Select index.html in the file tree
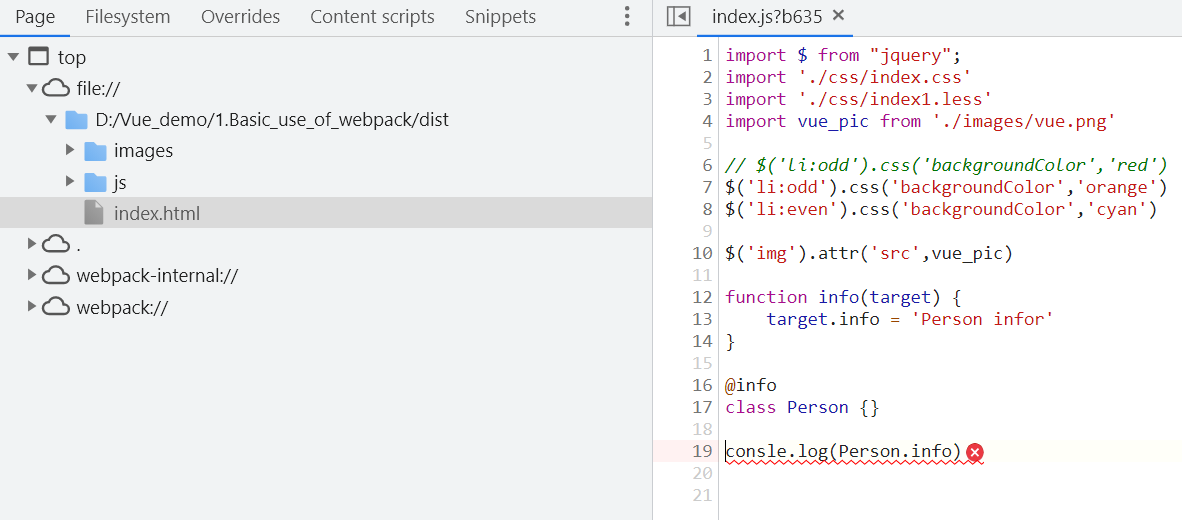This screenshot has width=1182, height=520. click(157, 213)
